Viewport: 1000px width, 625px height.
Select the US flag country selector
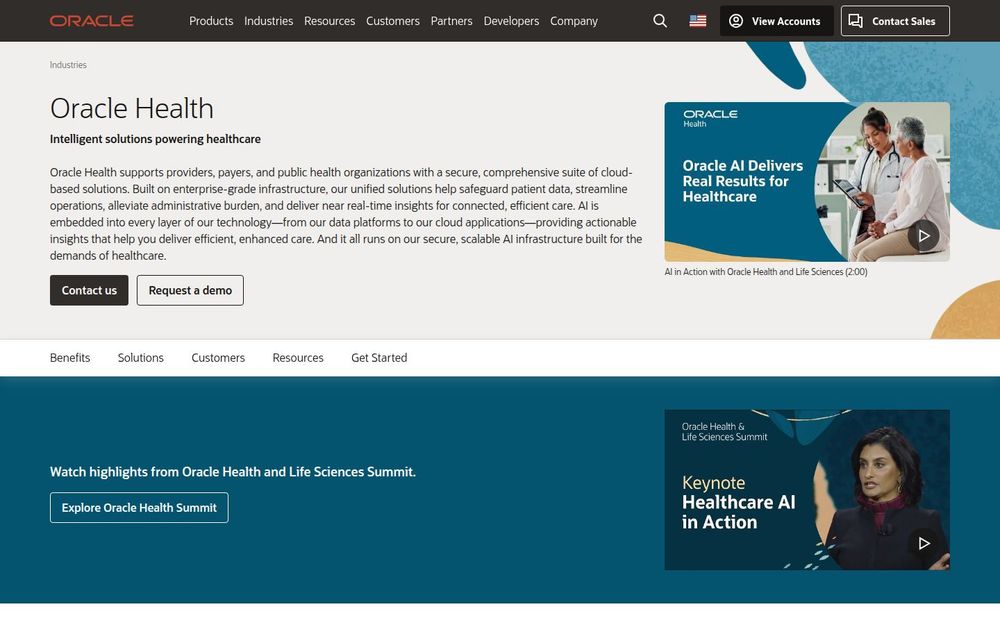[x=697, y=20]
